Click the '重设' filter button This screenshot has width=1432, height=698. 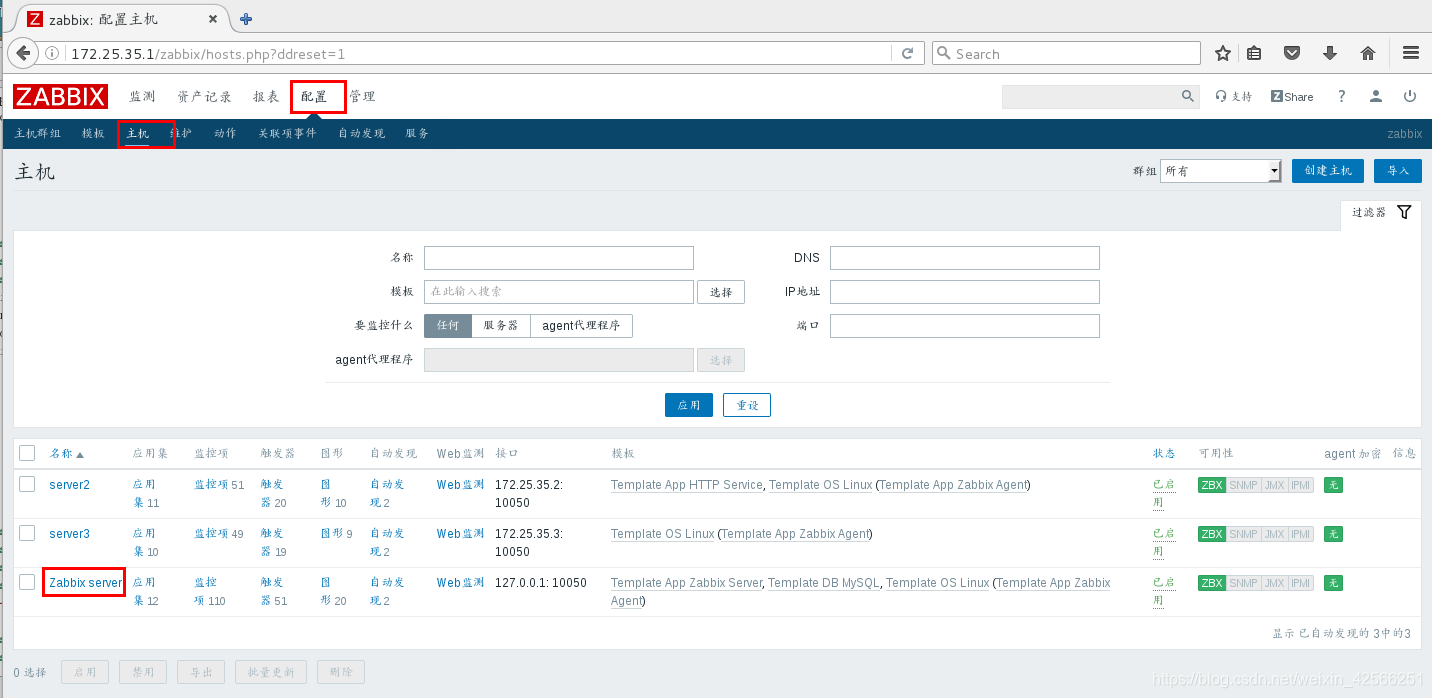pyautogui.click(x=747, y=405)
